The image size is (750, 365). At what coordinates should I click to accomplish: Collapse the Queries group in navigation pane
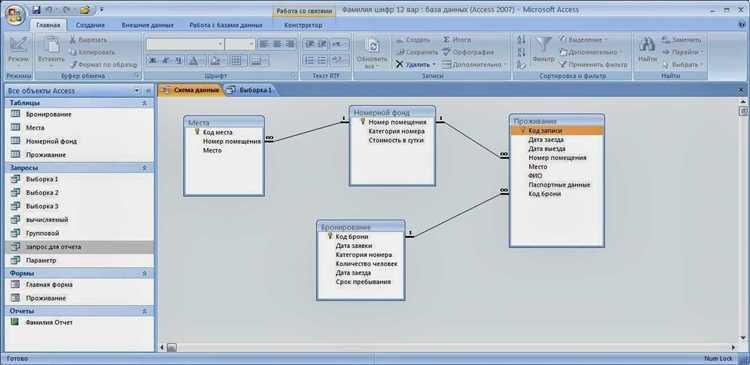144,168
